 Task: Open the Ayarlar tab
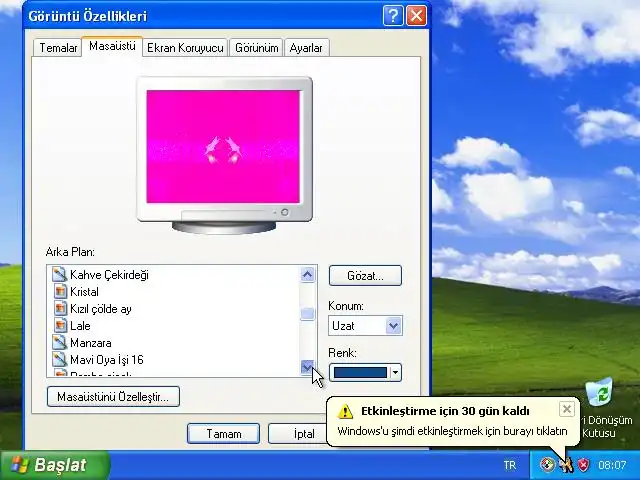point(306,48)
